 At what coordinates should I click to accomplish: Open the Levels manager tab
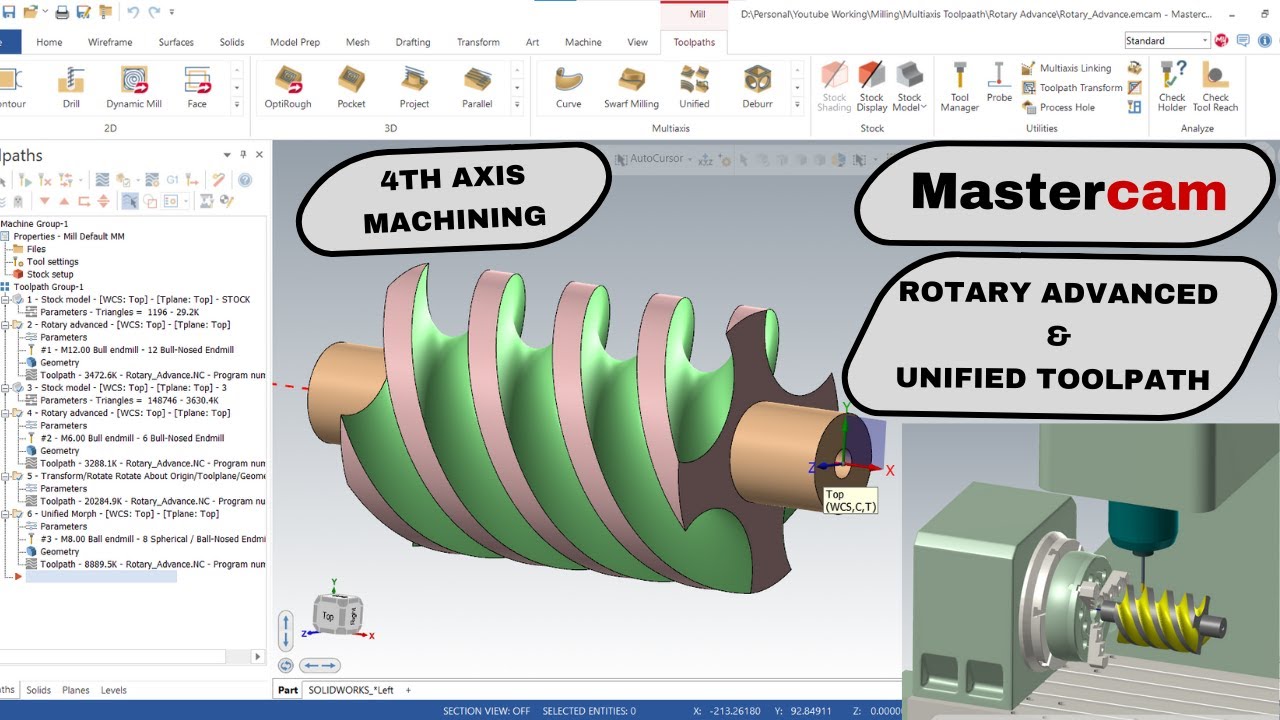pyautogui.click(x=114, y=690)
